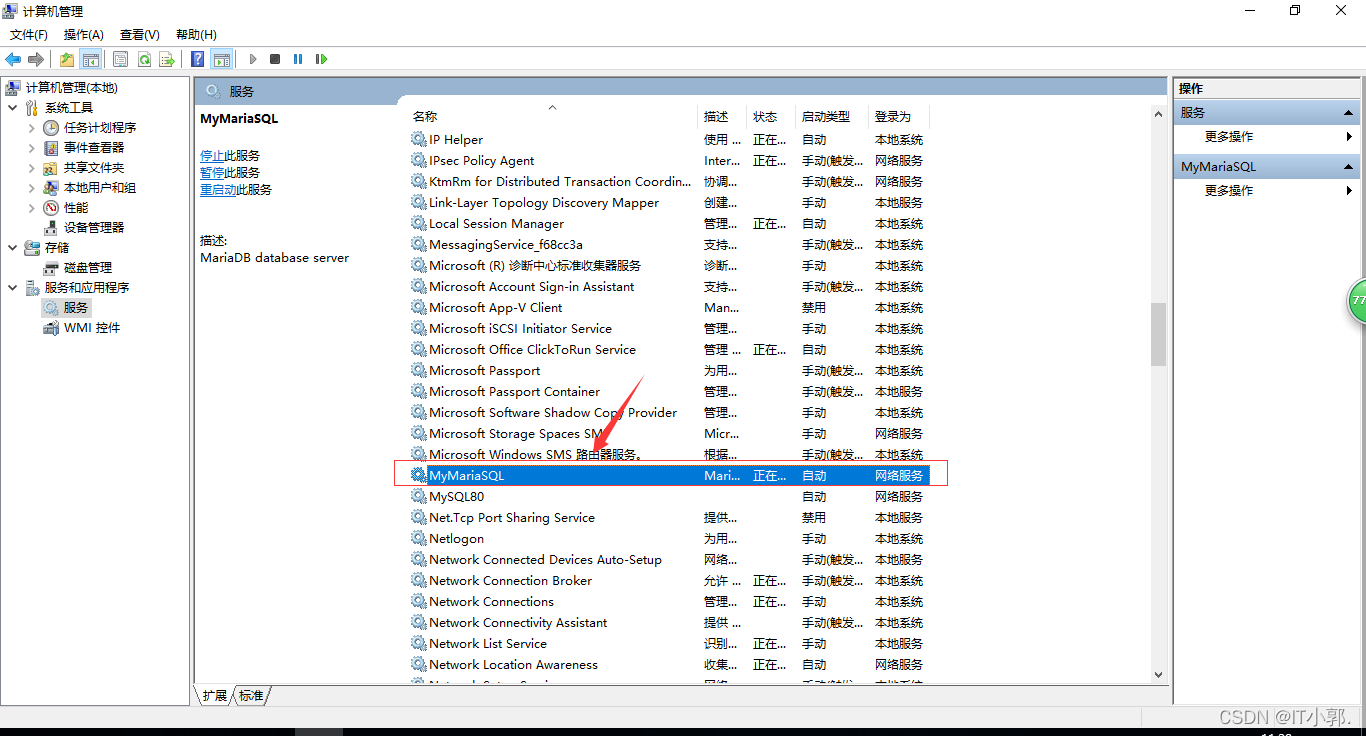Expand the 事件查看器 tree node
This screenshot has height=736, width=1366.
[x=31, y=148]
